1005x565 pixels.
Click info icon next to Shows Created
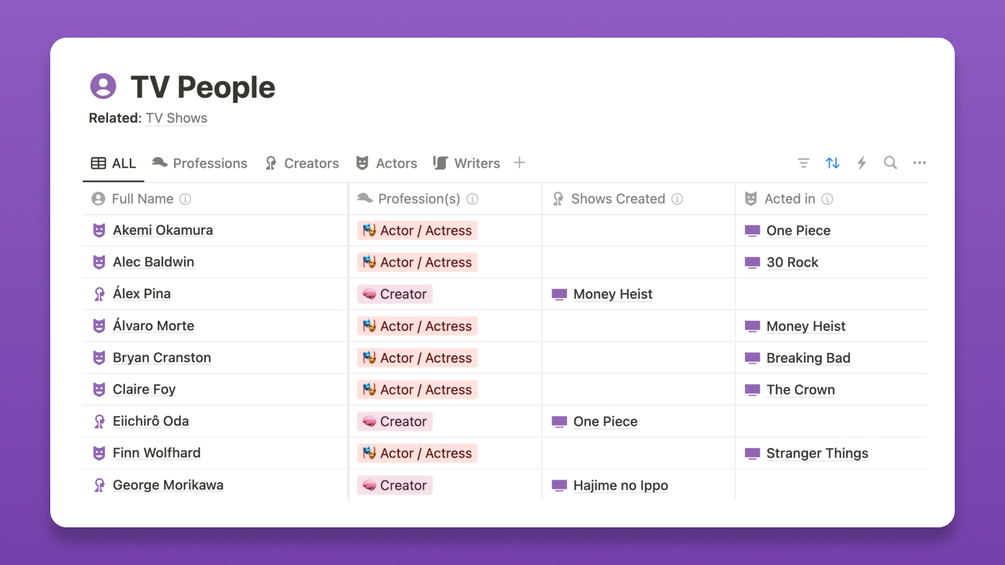point(677,199)
